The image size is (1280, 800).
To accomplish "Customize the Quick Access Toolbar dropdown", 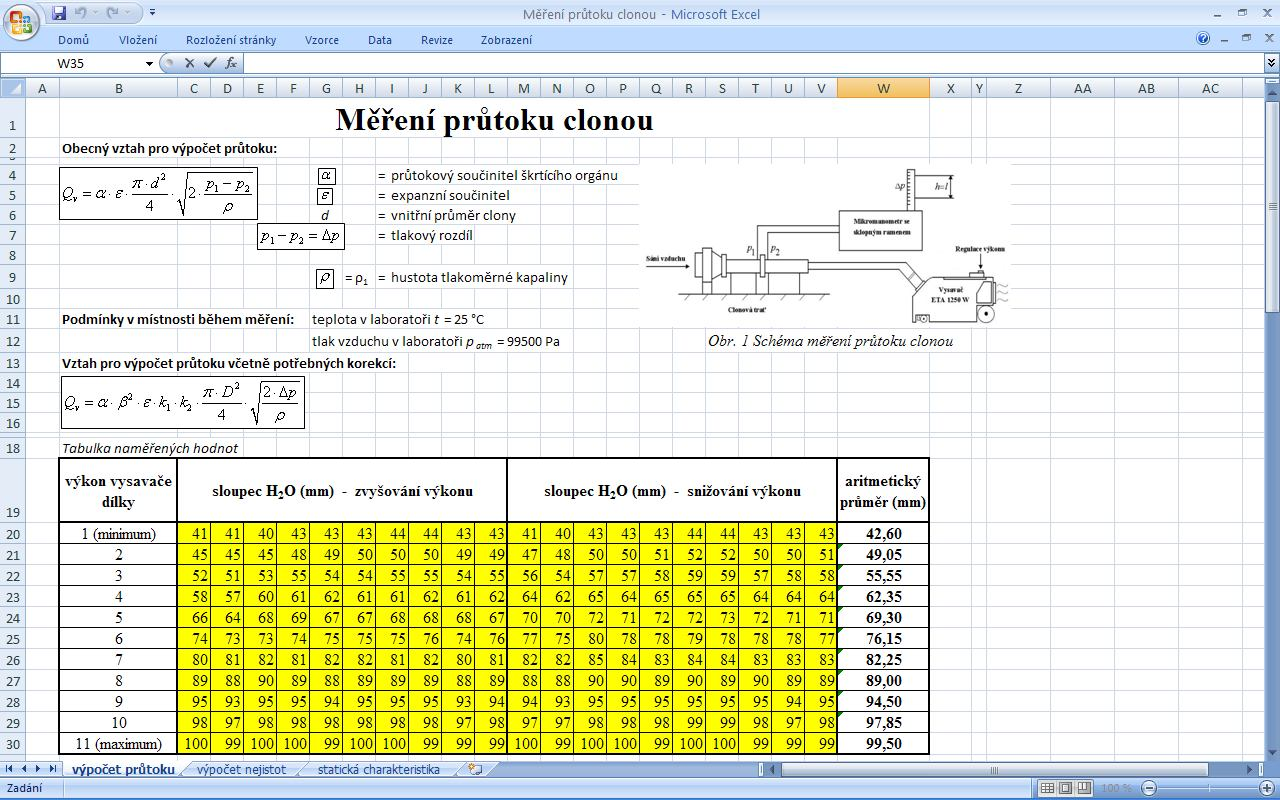I will pos(152,13).
